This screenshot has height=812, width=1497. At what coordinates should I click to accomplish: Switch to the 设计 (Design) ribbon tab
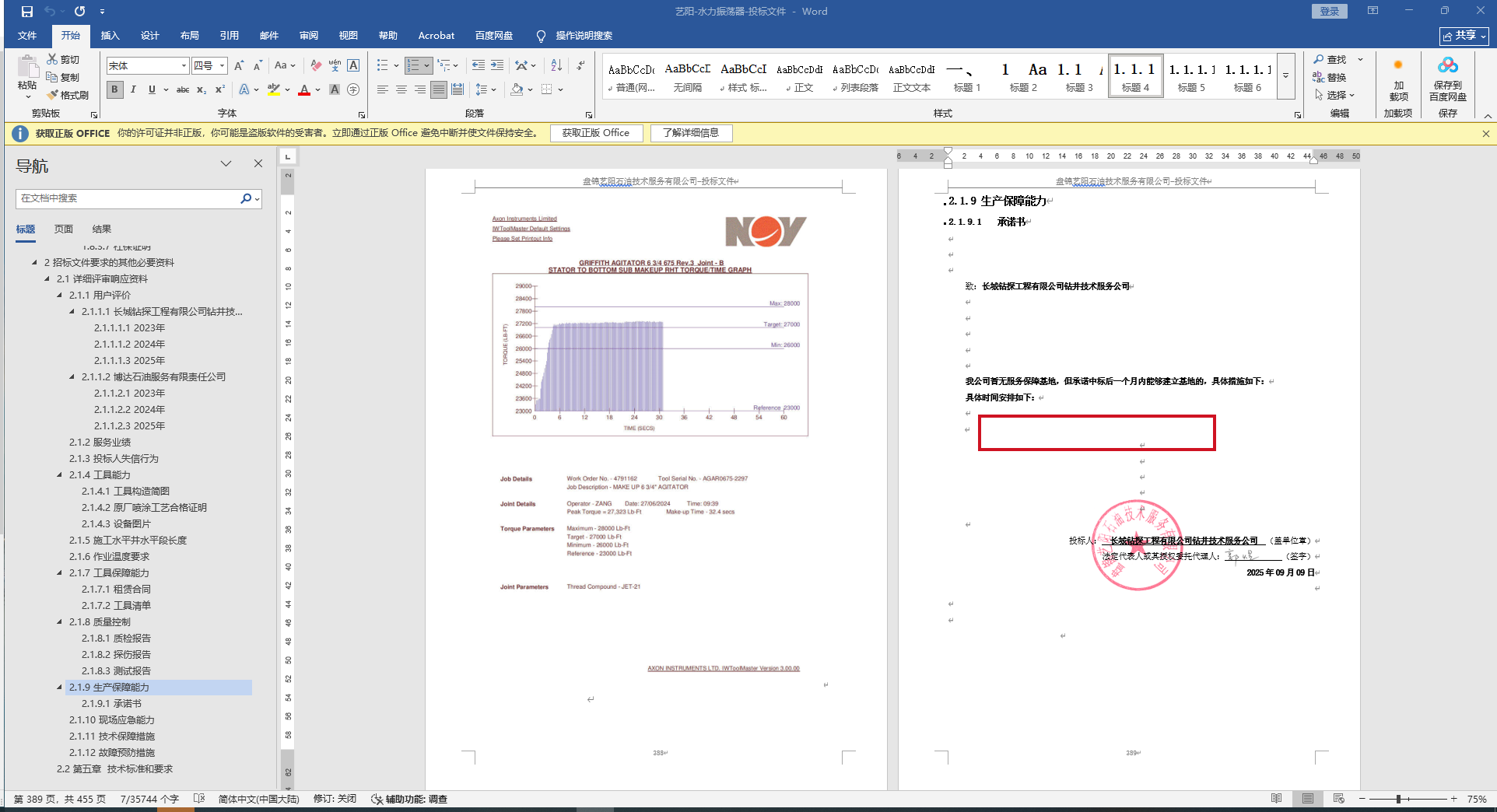(149, 36)
